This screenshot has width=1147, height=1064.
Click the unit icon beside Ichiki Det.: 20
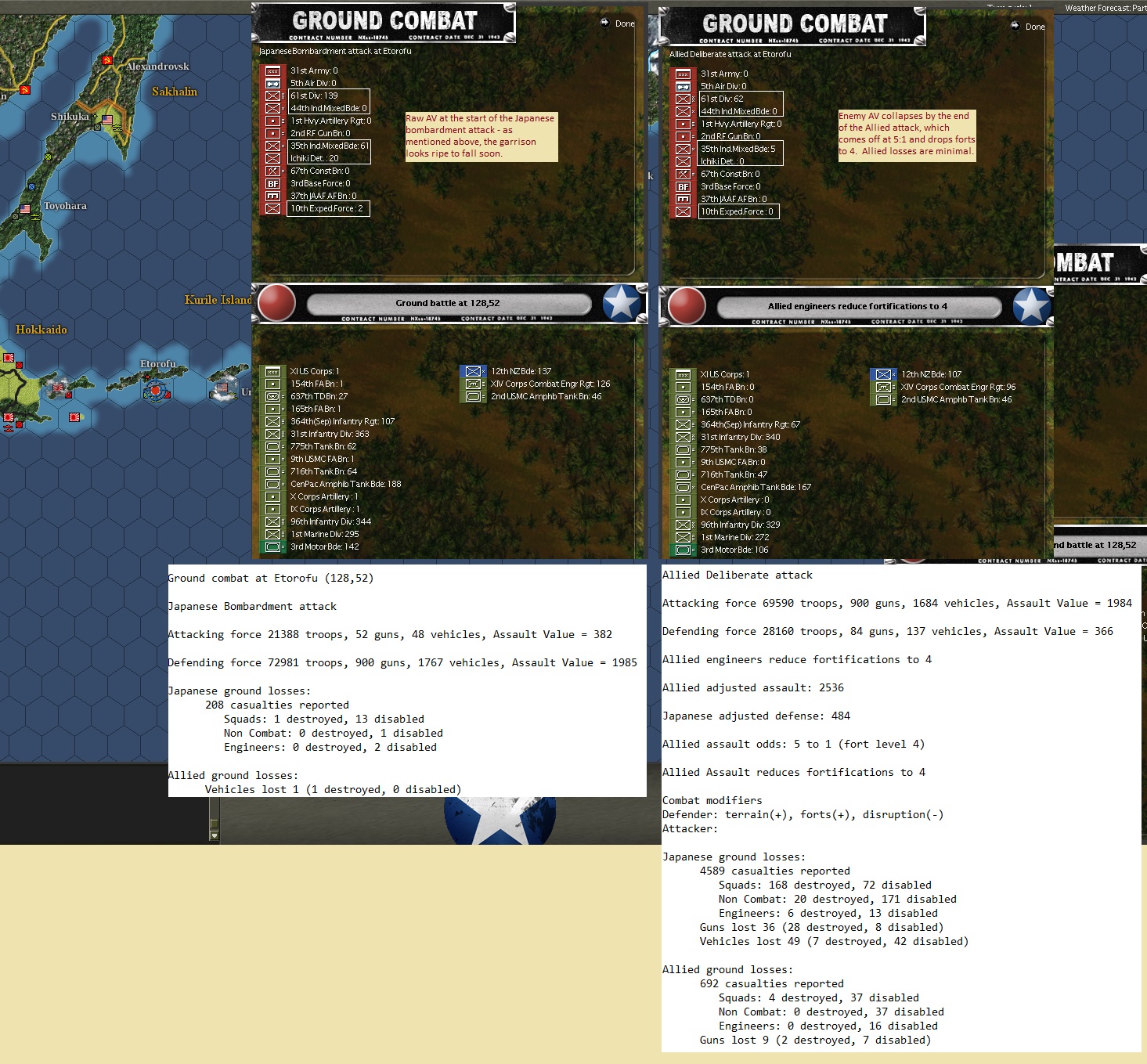pyautogui.click(x=272, y=159)
